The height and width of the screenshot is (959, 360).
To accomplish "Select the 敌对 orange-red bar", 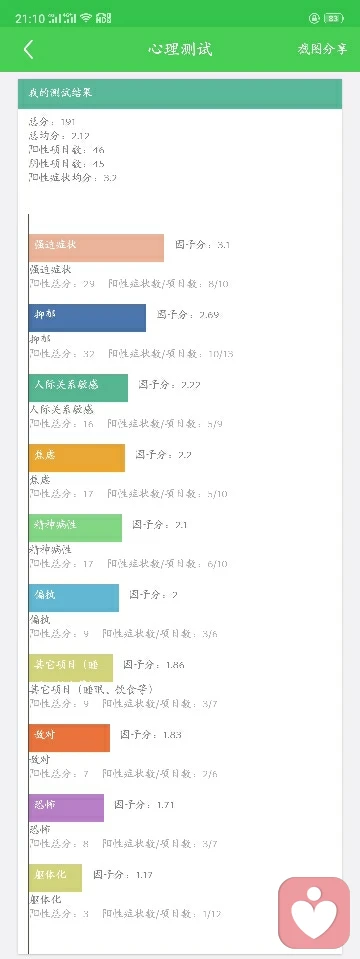I will click(x=69, y=738).
